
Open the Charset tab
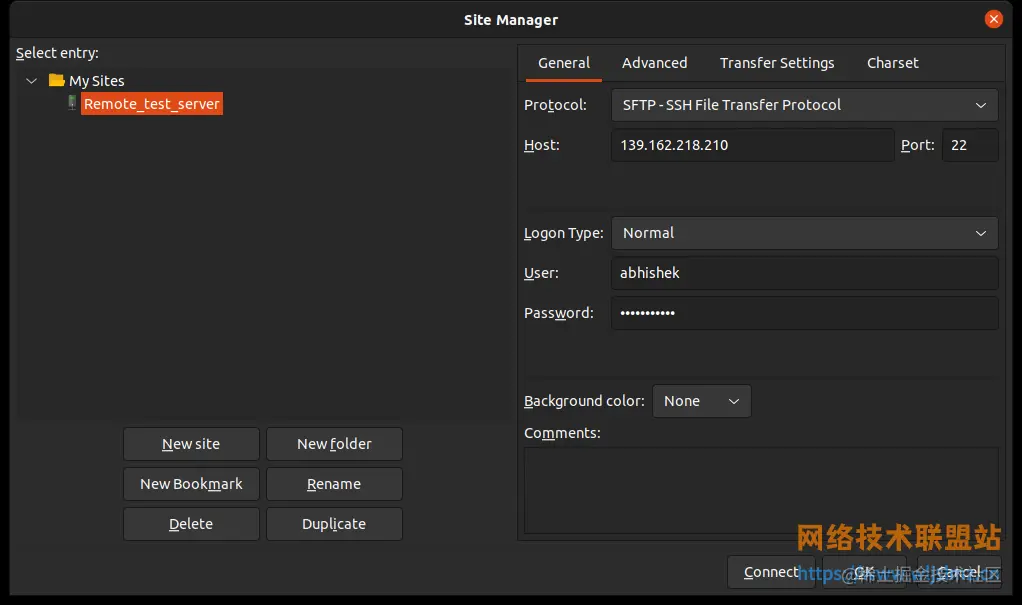pyautogui.click(x=892, y=63)
